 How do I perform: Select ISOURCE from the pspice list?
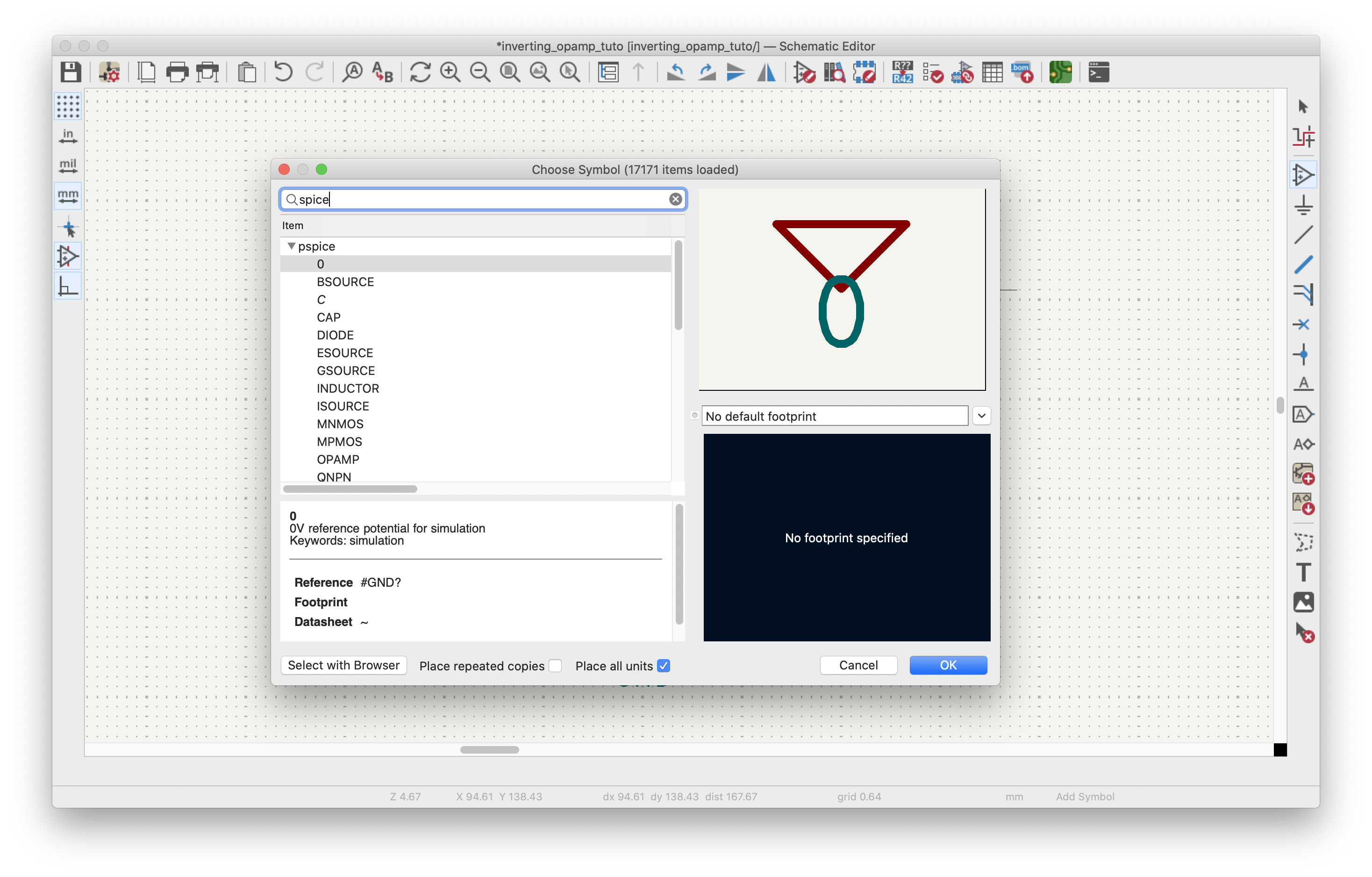pos(343,406)
